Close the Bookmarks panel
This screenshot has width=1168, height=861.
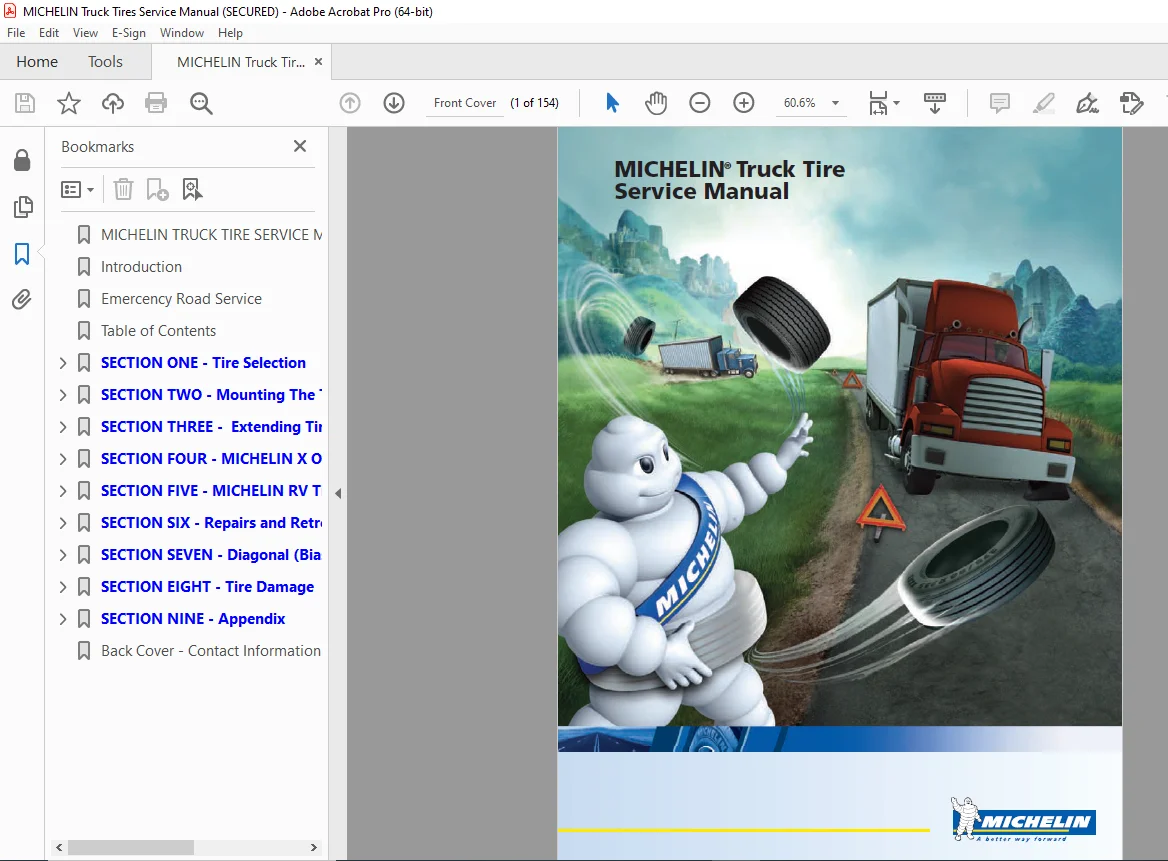pos(299,146)
